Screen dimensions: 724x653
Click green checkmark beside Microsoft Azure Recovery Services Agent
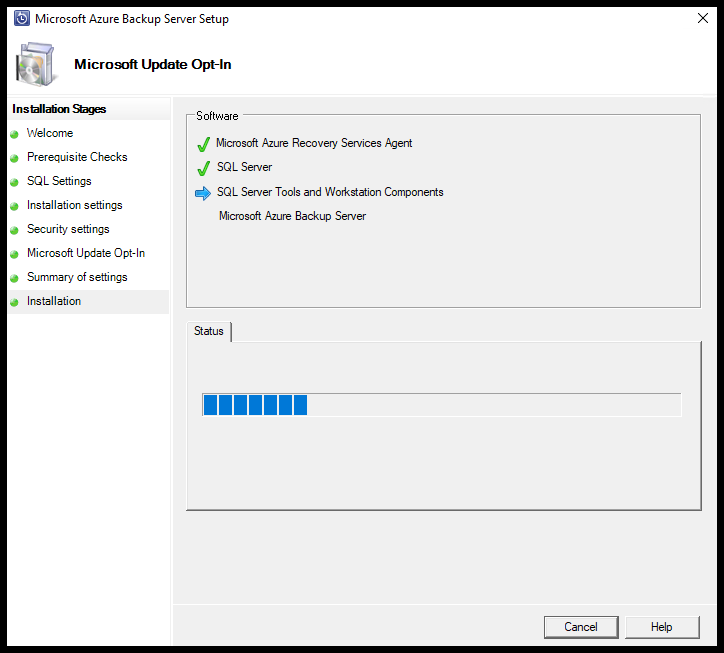click(x=204, y=144)
